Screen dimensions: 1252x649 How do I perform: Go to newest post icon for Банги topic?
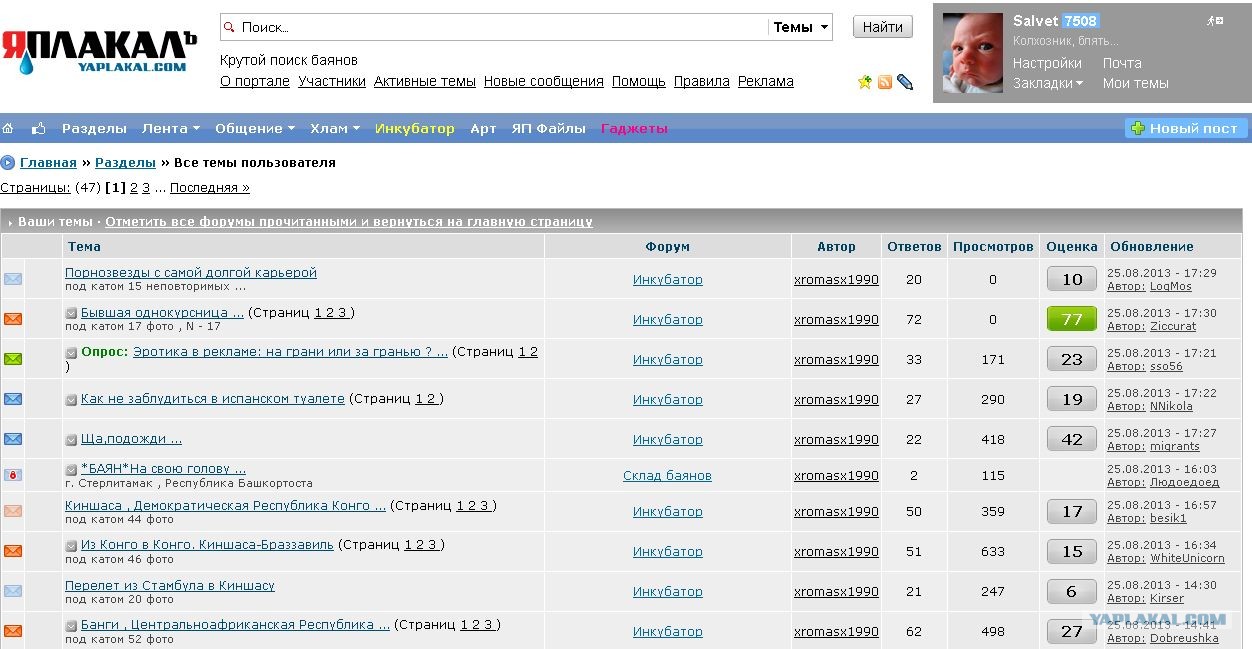(71, 625)
